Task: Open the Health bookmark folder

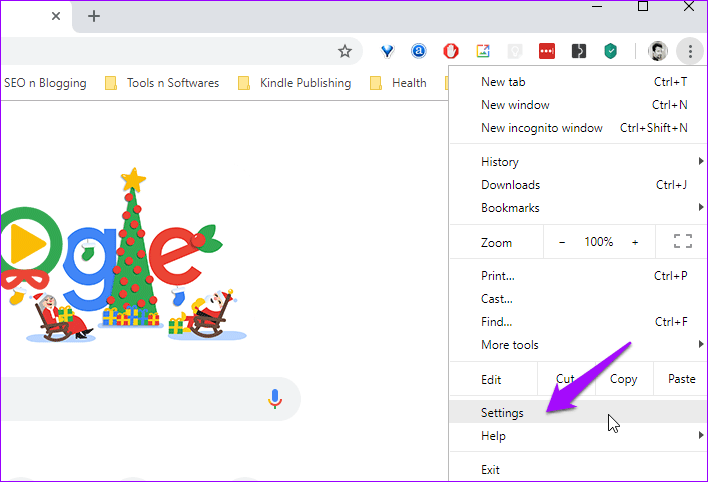Action: click(x=398, y=83)
